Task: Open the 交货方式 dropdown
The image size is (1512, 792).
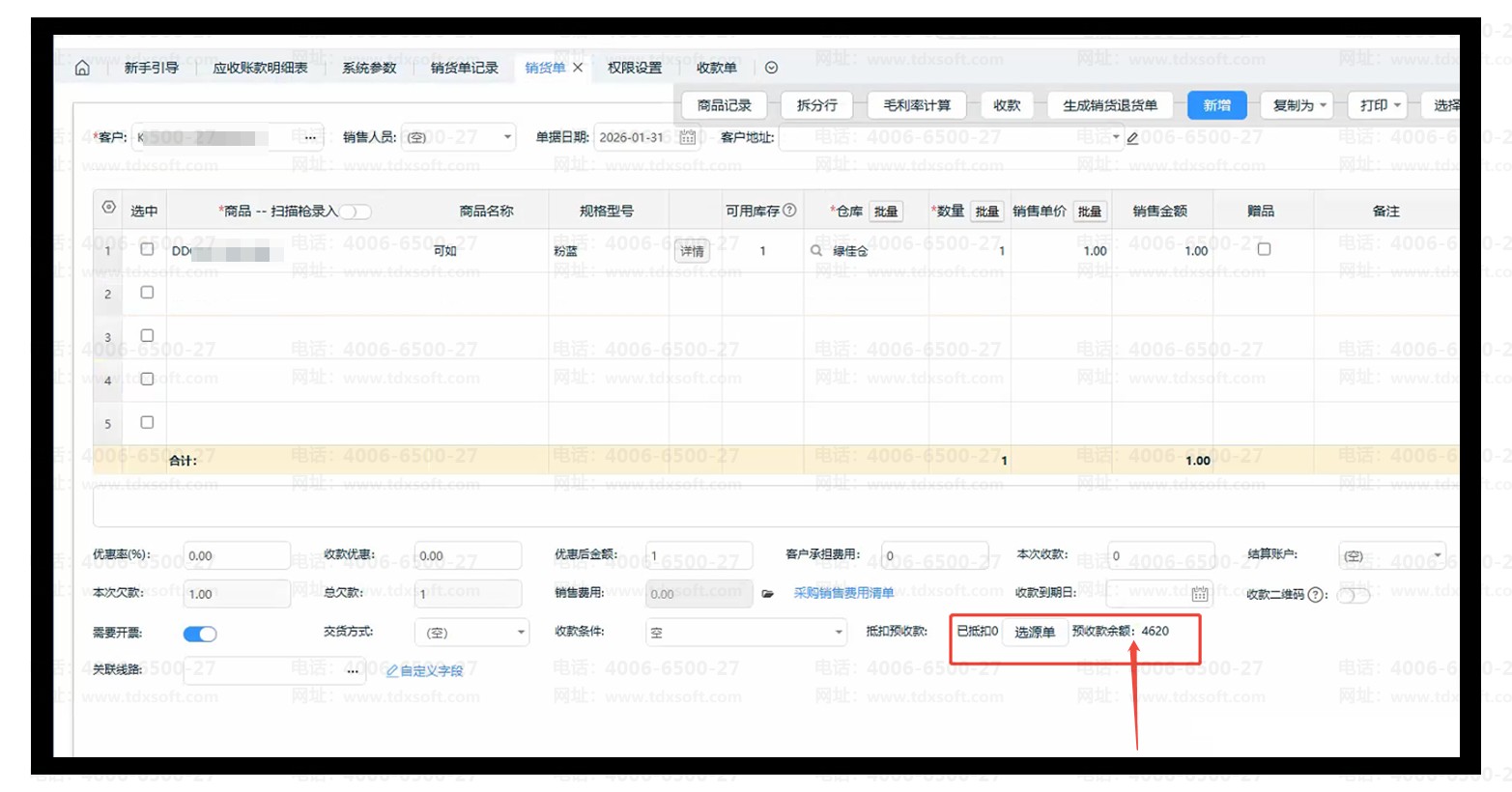Action: (x=521, y=633)
